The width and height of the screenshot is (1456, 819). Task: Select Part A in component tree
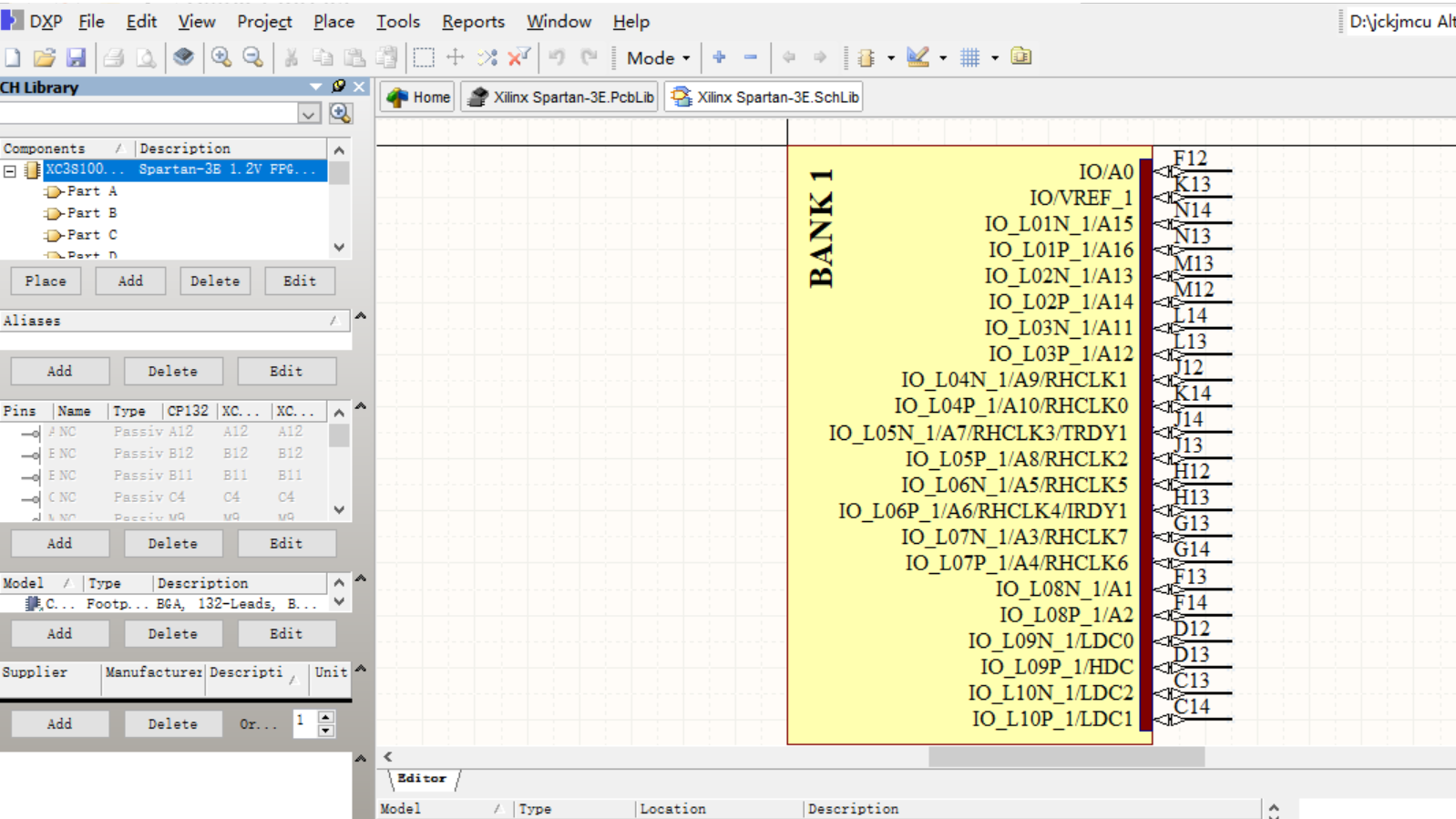pos(92,191)
